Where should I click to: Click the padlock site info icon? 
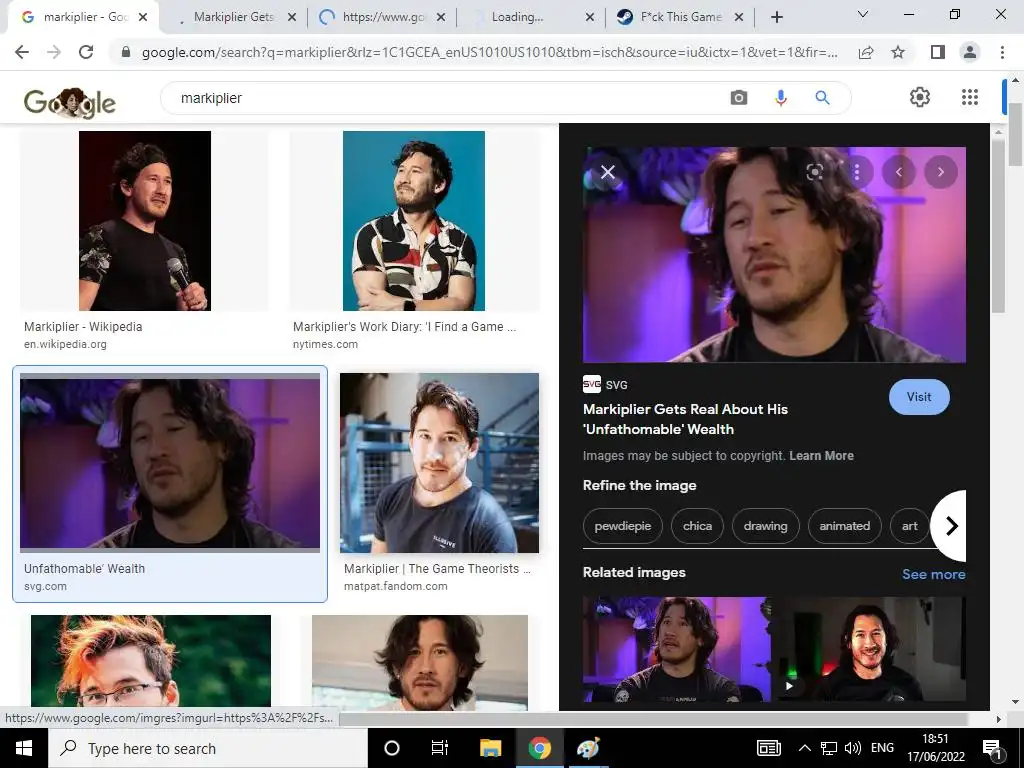[x=126, y=52]
